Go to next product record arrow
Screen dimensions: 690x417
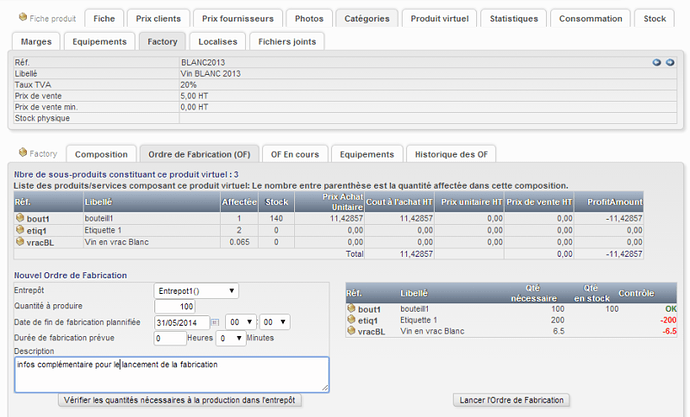point(668,62)
